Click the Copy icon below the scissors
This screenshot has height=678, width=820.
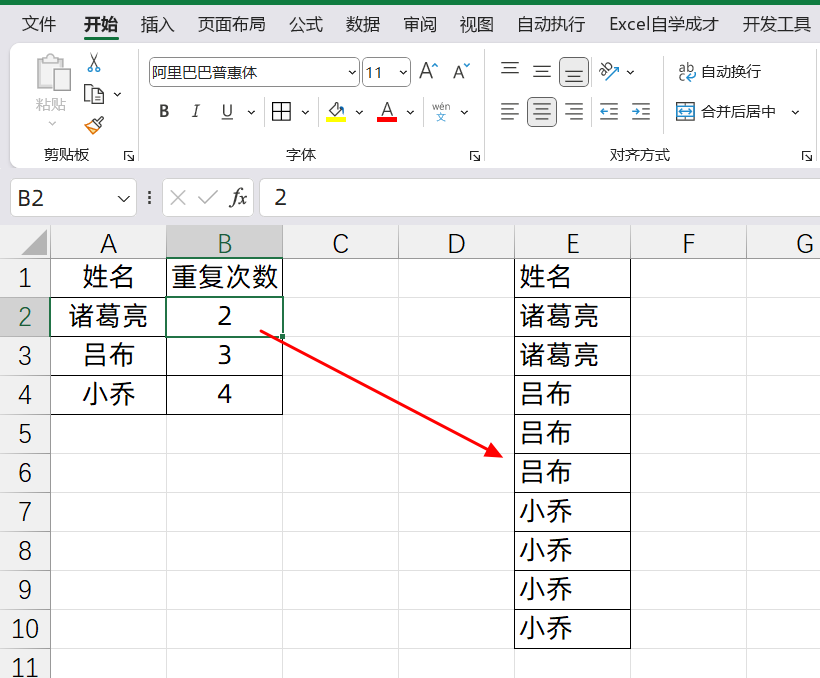point(96,93)
